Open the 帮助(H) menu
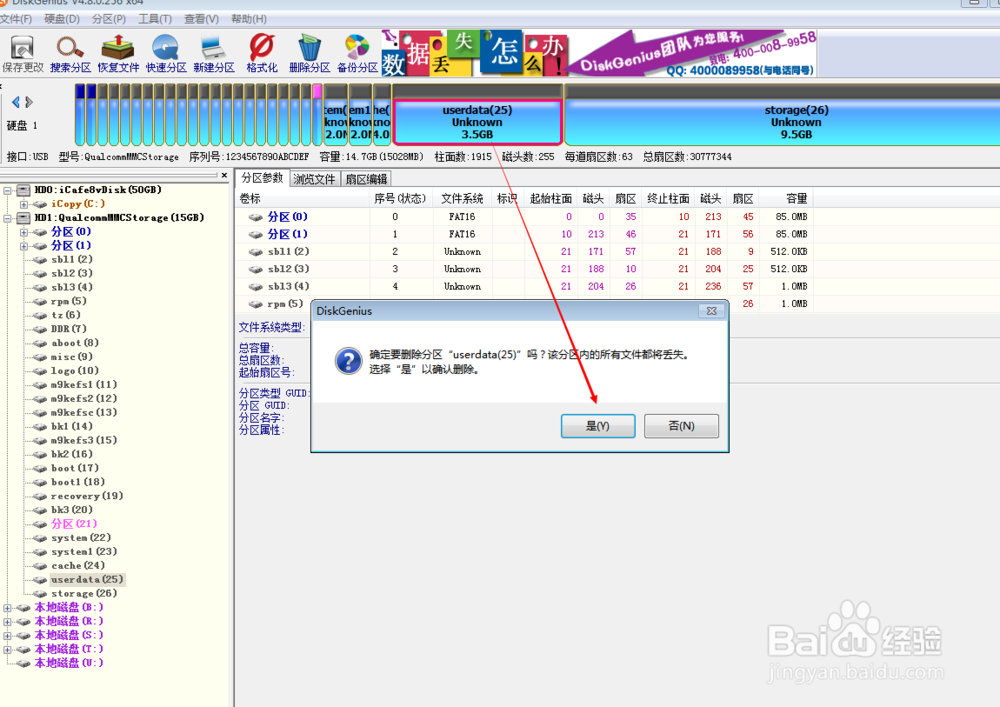 [249, 19]
